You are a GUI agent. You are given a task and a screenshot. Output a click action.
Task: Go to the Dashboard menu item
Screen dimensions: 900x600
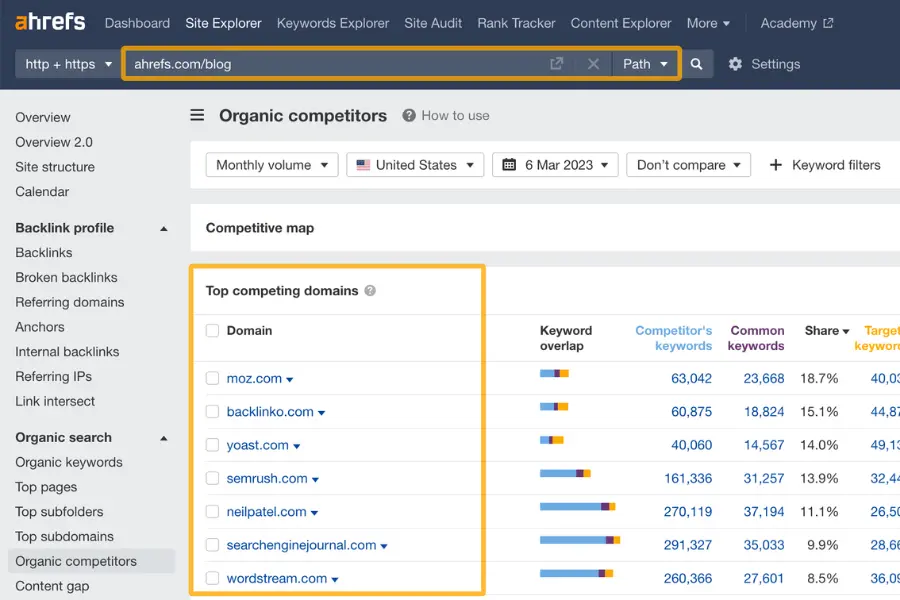pos(137,22)
